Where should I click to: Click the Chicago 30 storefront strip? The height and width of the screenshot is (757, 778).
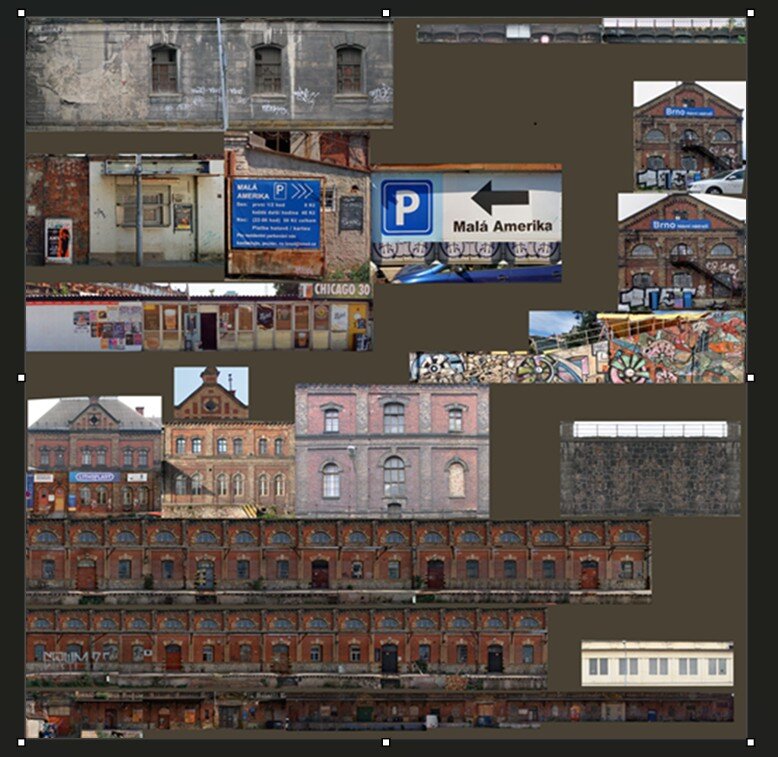[x=198, y=319]
